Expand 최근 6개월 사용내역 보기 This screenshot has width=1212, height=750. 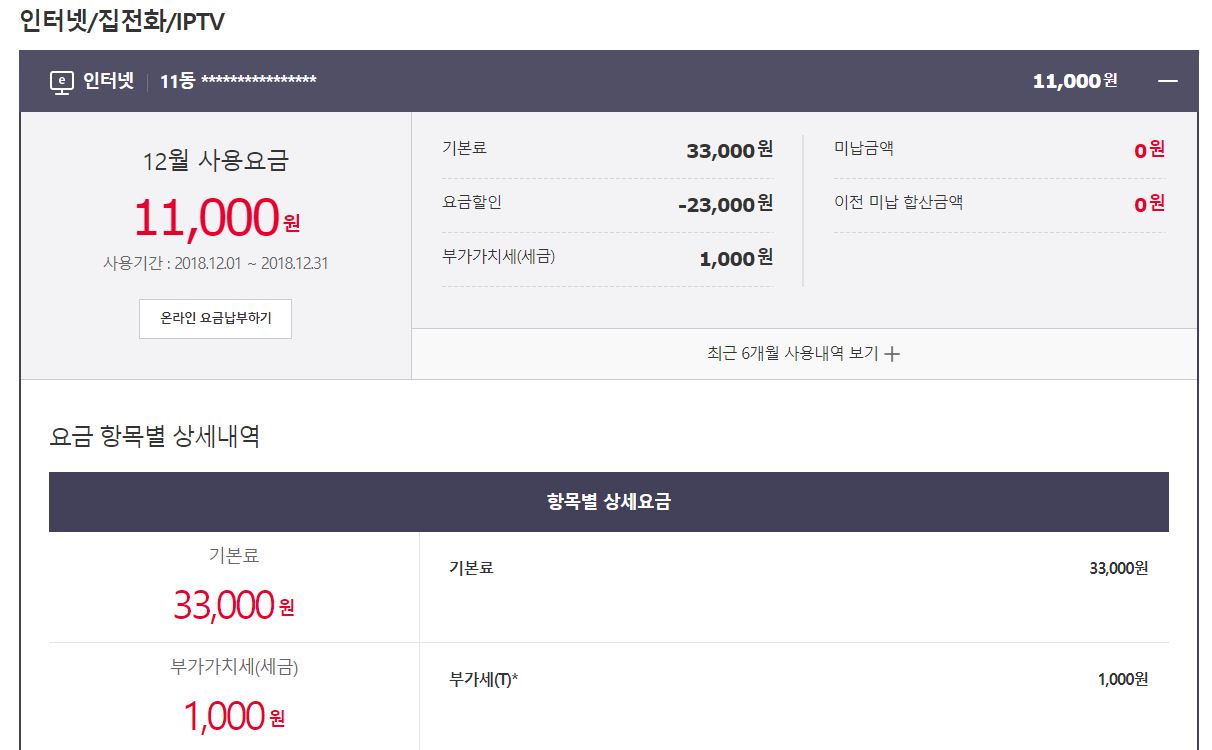coord(791,354)
